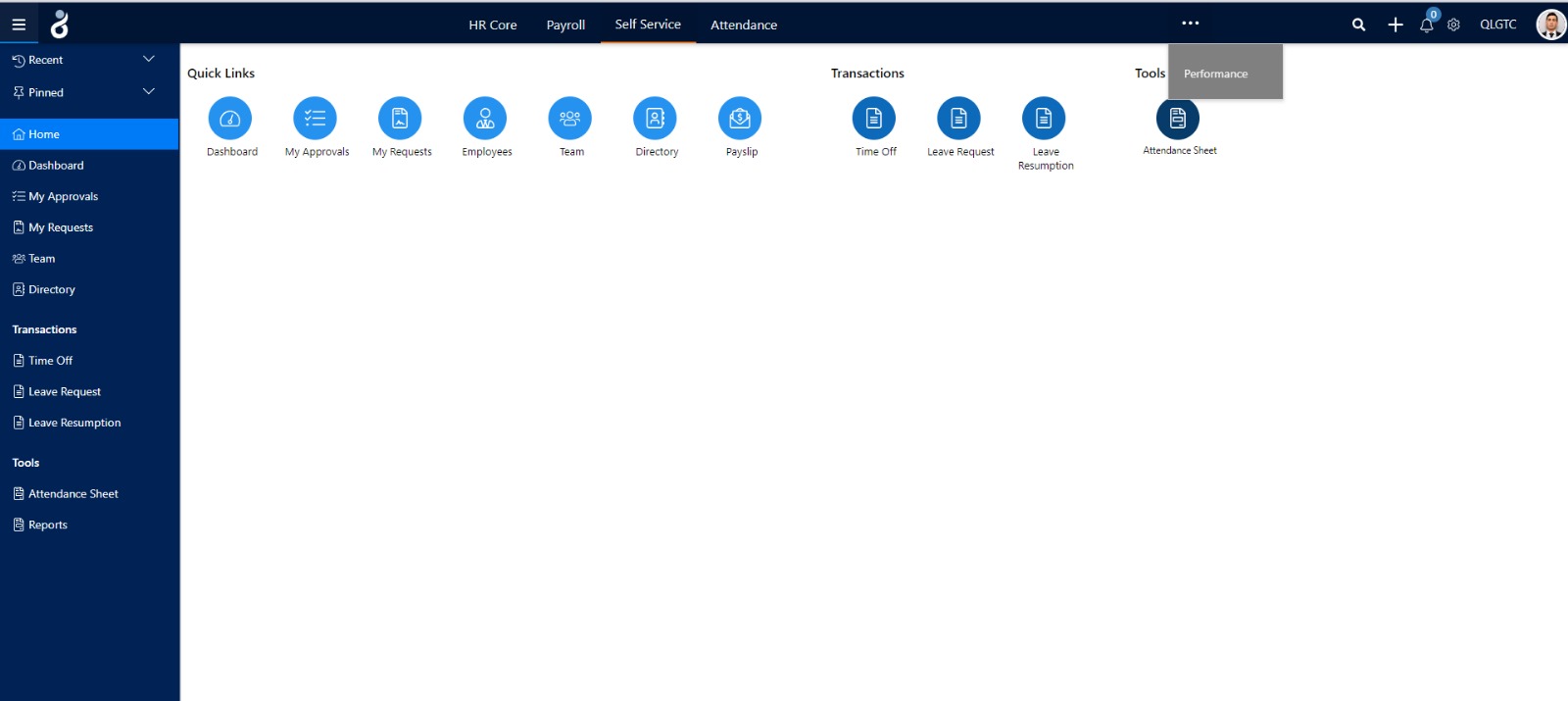Click the My Approvals quick link icon
Viewport: 1568px width, 701px height.
coord(315,119)
